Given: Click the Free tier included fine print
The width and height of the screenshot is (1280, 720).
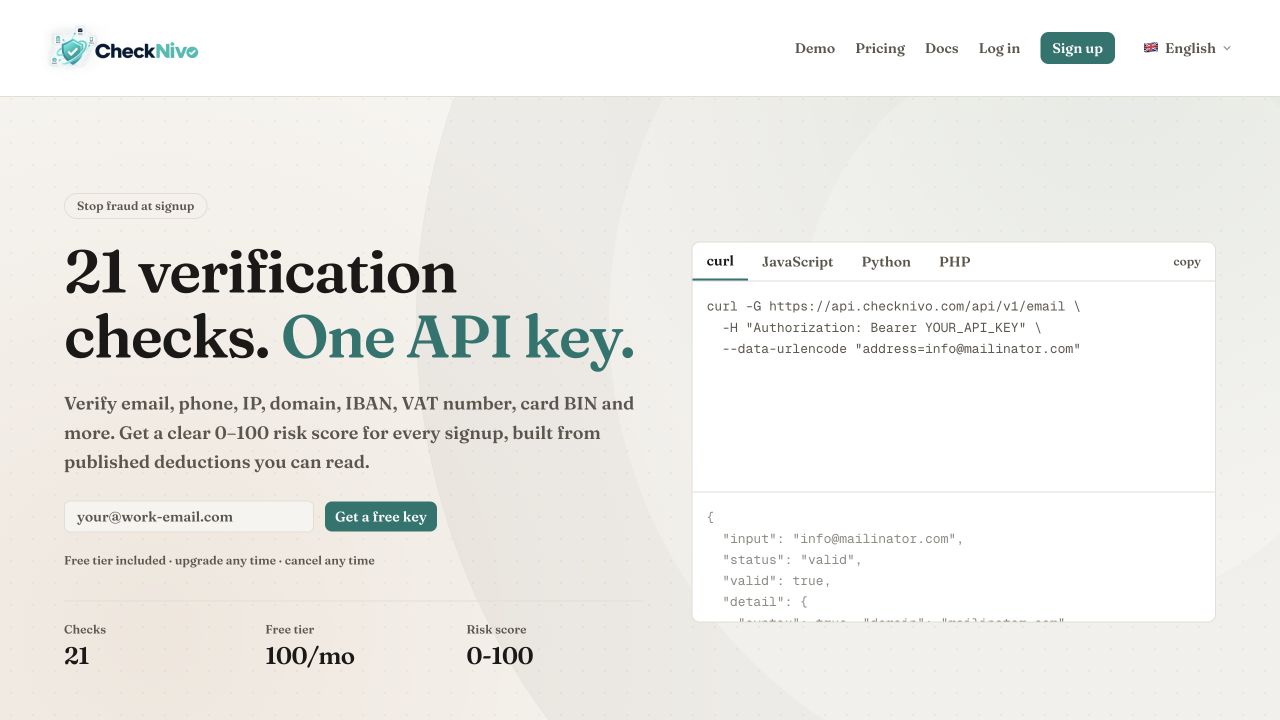Looking at the screenshot, I should coord(219,561).
